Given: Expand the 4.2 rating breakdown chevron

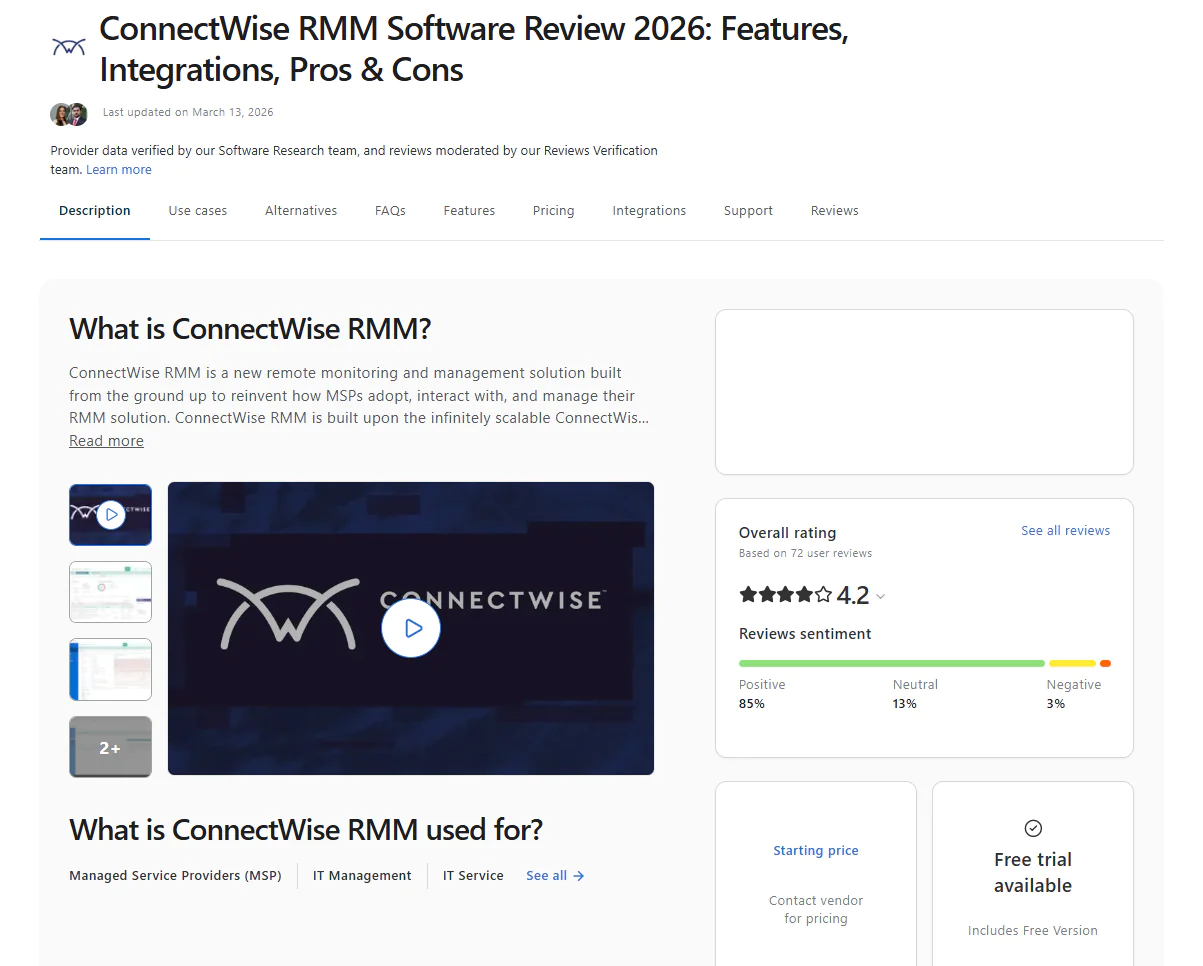Looking at the screenshot, I should [880, 597].
